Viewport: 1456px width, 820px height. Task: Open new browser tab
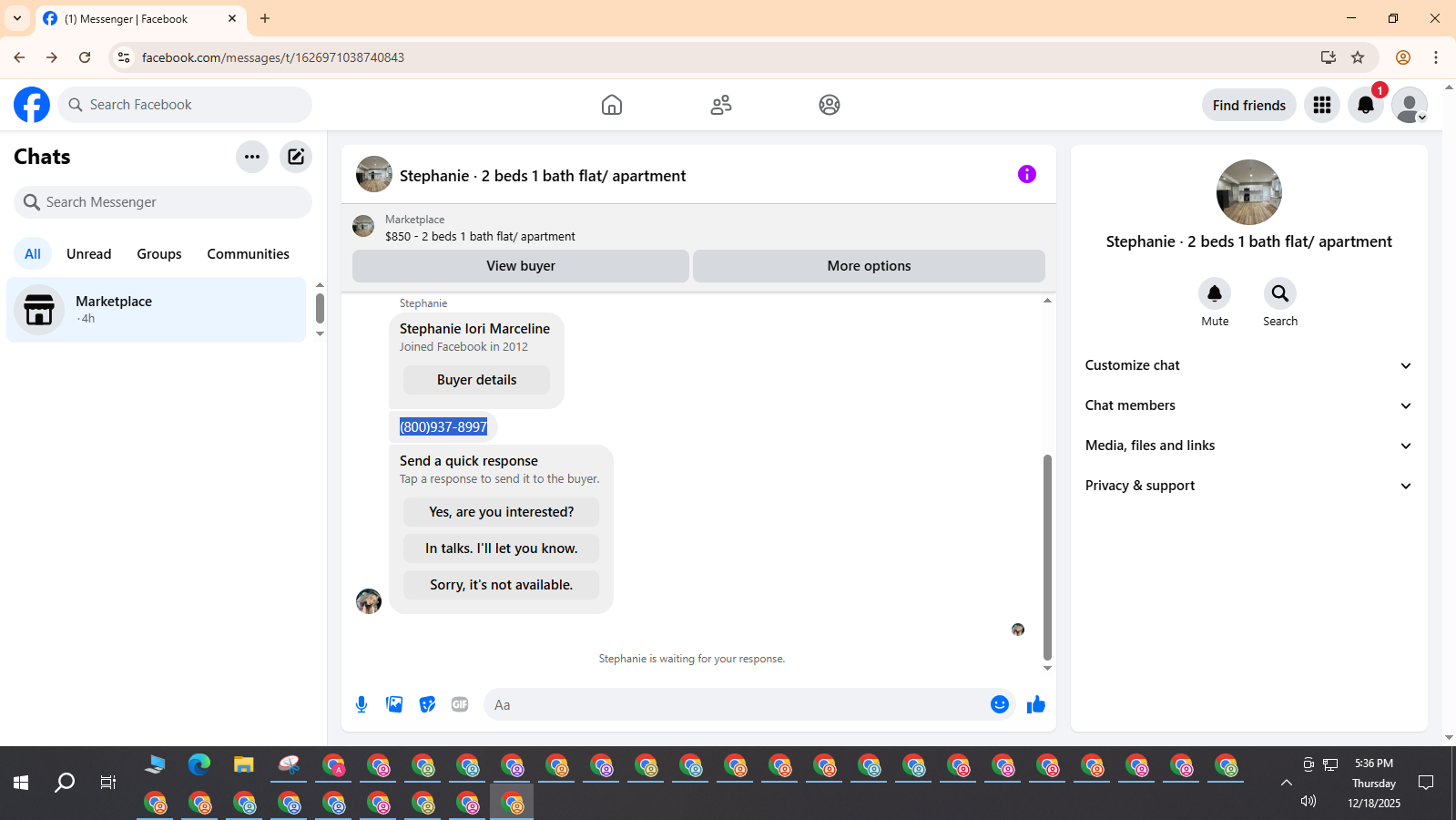click(265, 18)
